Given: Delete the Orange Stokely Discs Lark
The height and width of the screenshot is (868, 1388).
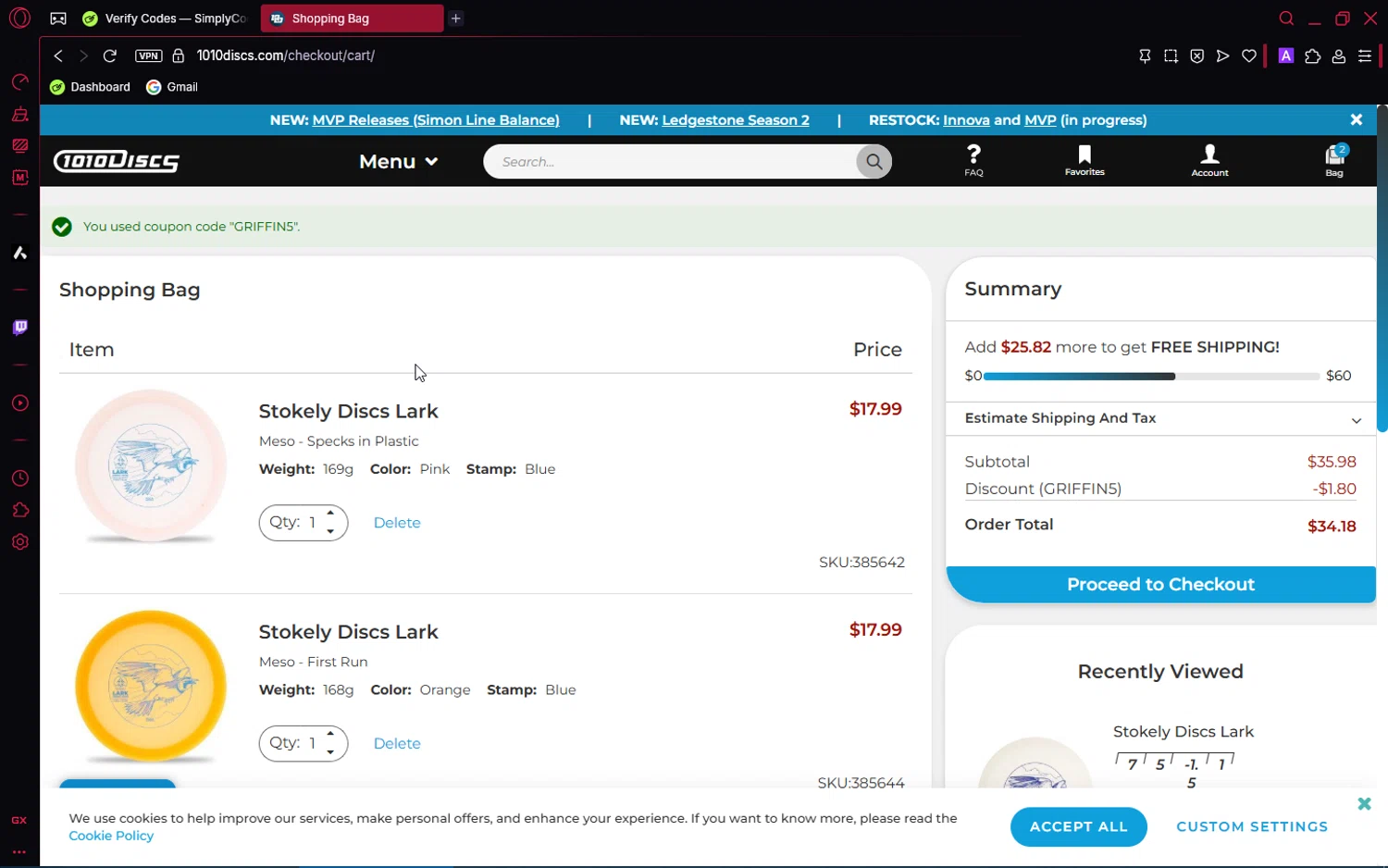Looking at the screenshot, I should pyautogui.click(x=397, y=744).
